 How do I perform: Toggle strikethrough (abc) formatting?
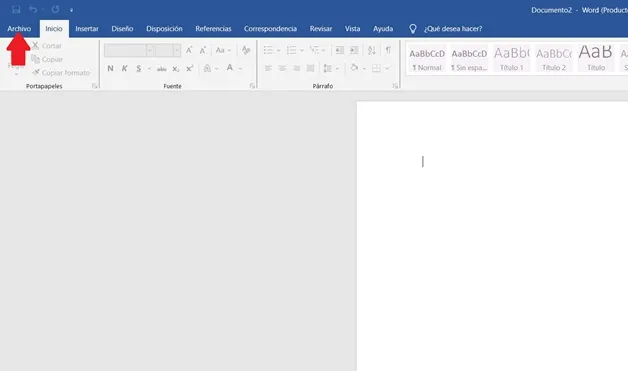pos(162,69)
